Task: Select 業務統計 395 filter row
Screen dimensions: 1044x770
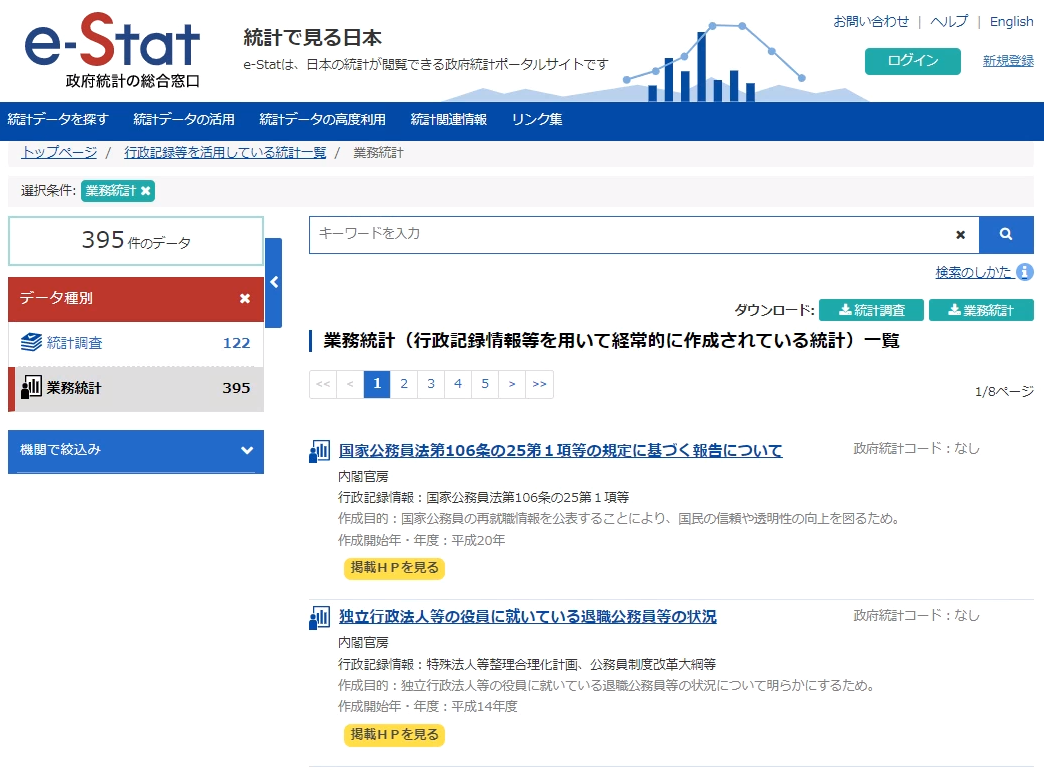Action: (x=136, y=388)
